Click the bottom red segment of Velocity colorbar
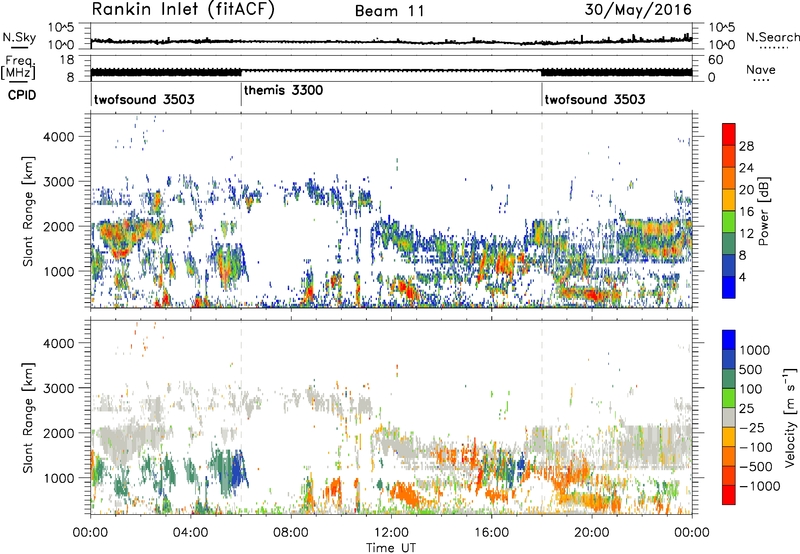The image size is (800, 554). tap(729, 495)
